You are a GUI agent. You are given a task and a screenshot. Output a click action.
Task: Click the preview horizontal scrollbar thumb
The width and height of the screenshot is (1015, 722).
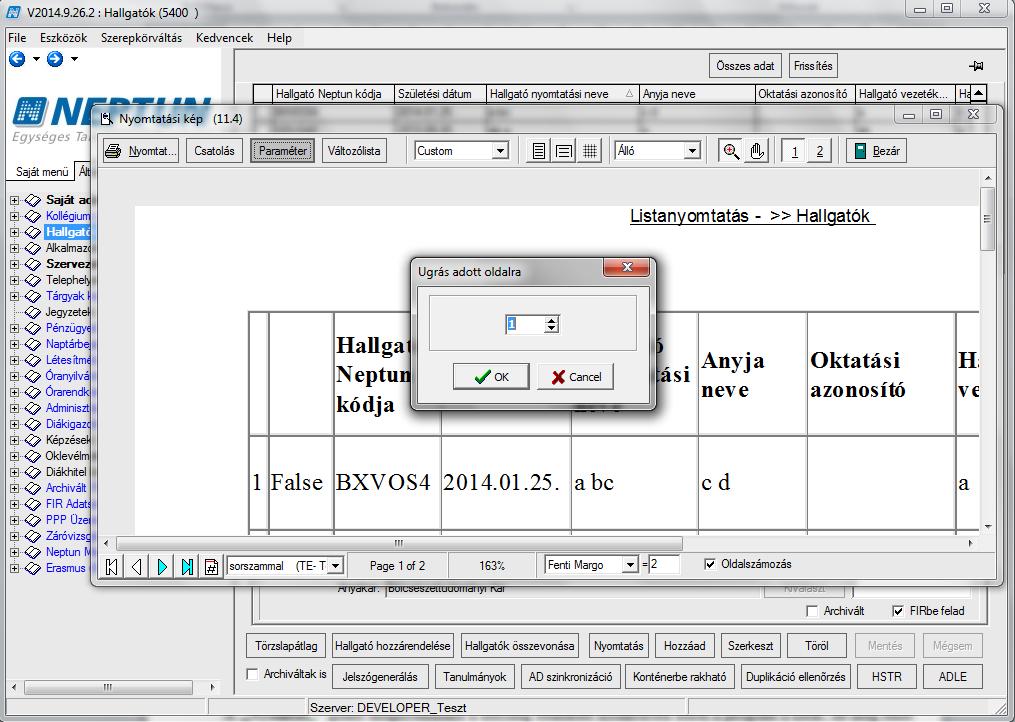399,543
